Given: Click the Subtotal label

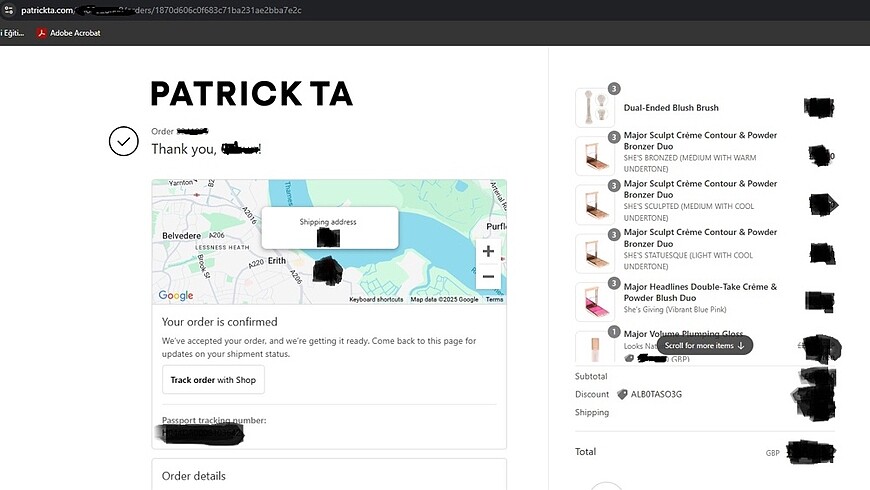Looking at the screenshot, I should (x=591, y=376).
